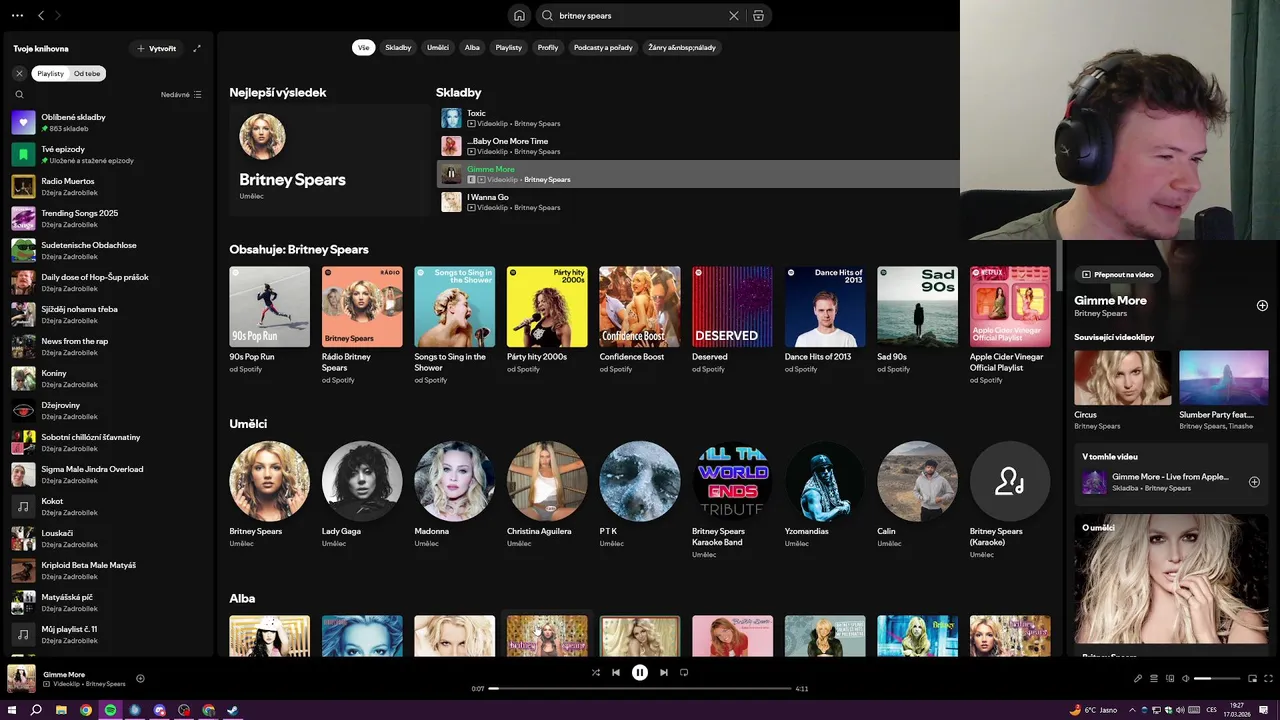Open the News from the rap playlist
Image resolution: width=1280 pixels, height=720 pixels.
[x=107, y=346]
